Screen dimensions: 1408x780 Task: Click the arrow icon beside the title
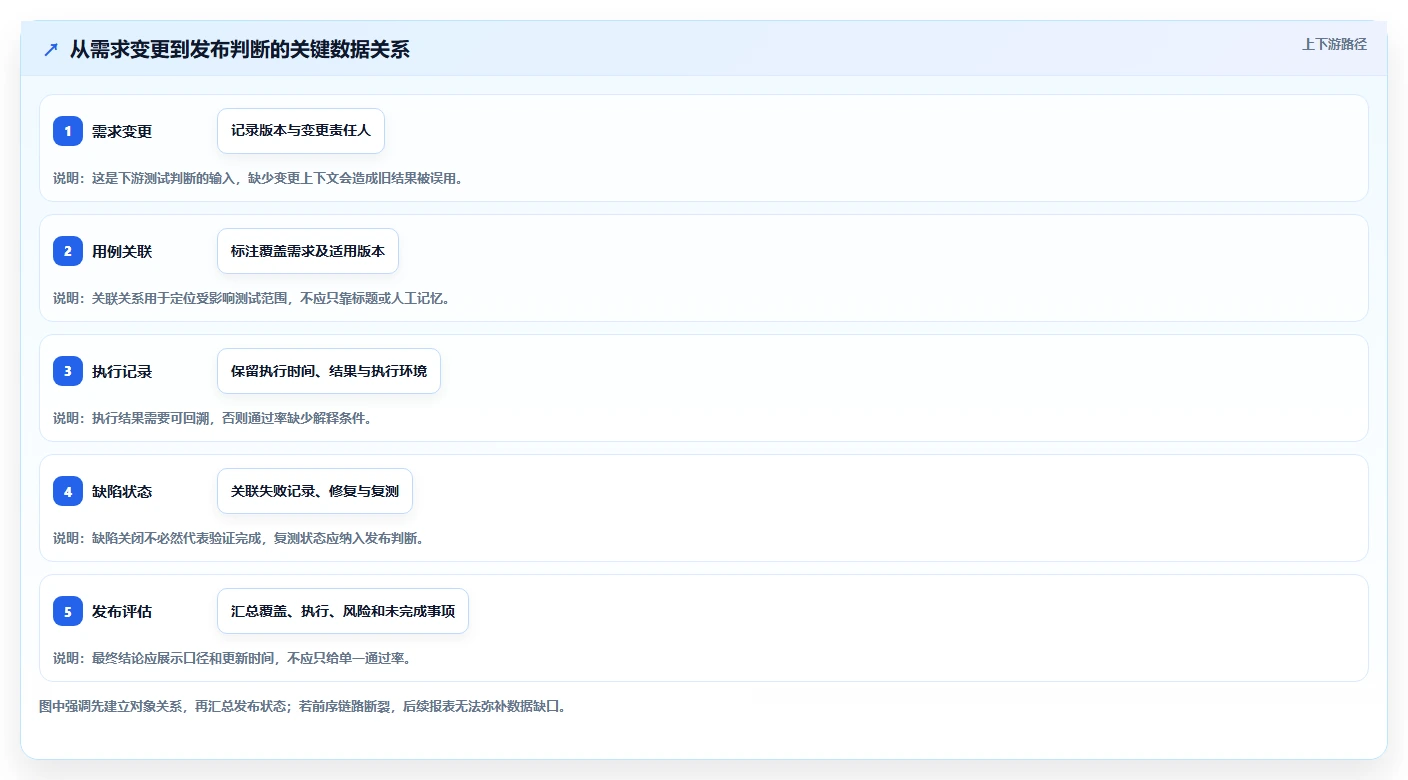click(x=51, y=50)
